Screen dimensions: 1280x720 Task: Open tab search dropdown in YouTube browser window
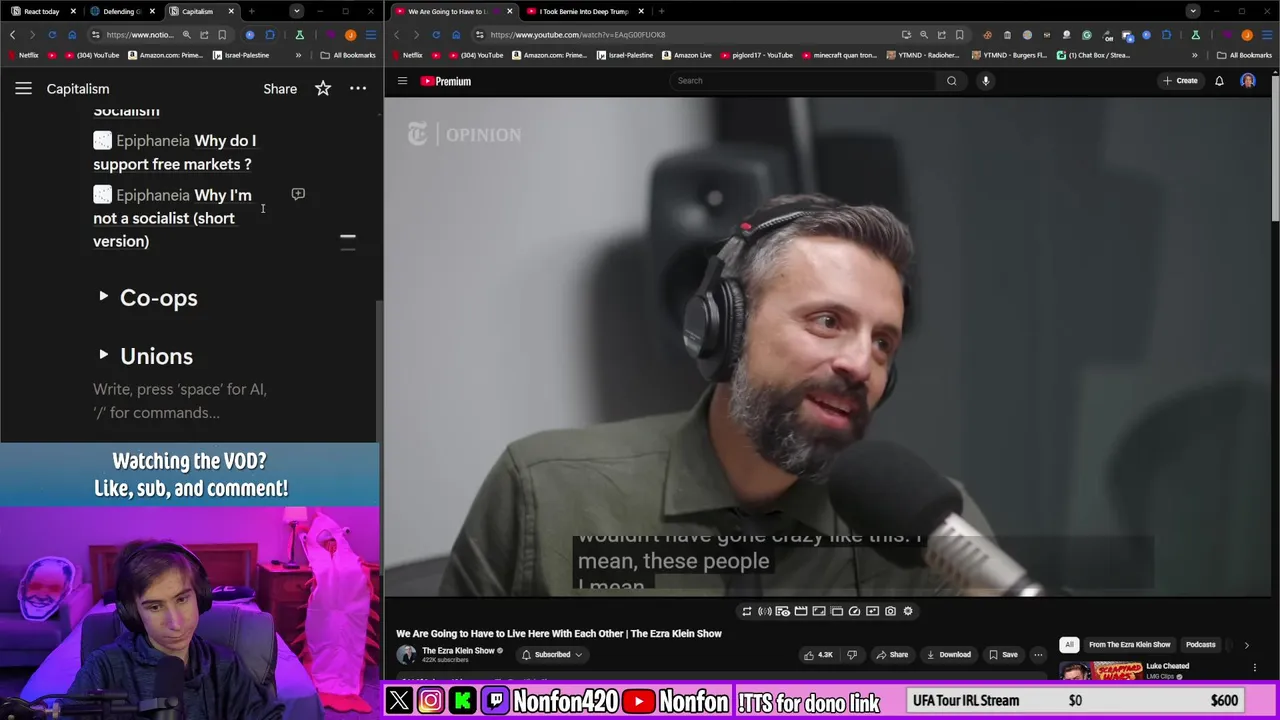(x=1192, y=11)
